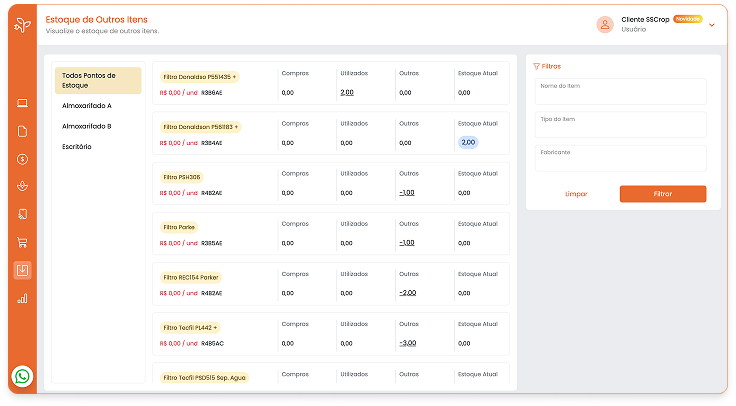Switch to Escritório stock point
The image size is (736, 406).
(77, 147)
